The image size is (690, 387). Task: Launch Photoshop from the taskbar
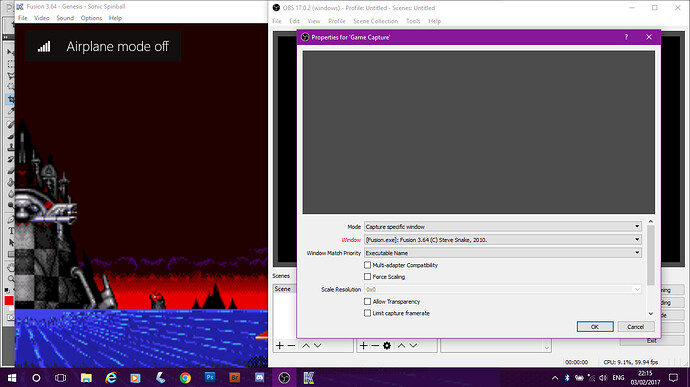click(x=210, y=378)
